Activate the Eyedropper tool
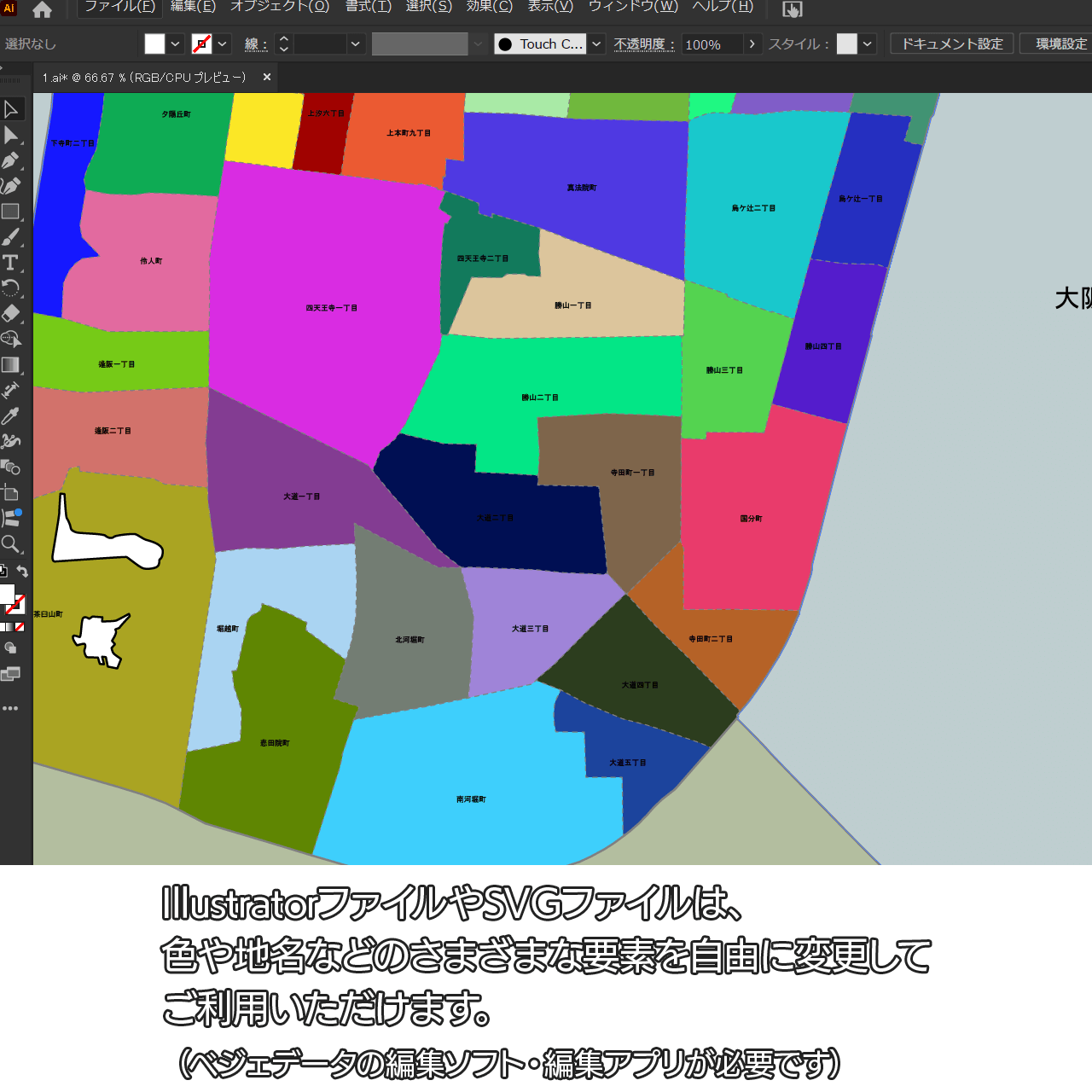Screen dimensions: 1092x1092 pos(11,415)
